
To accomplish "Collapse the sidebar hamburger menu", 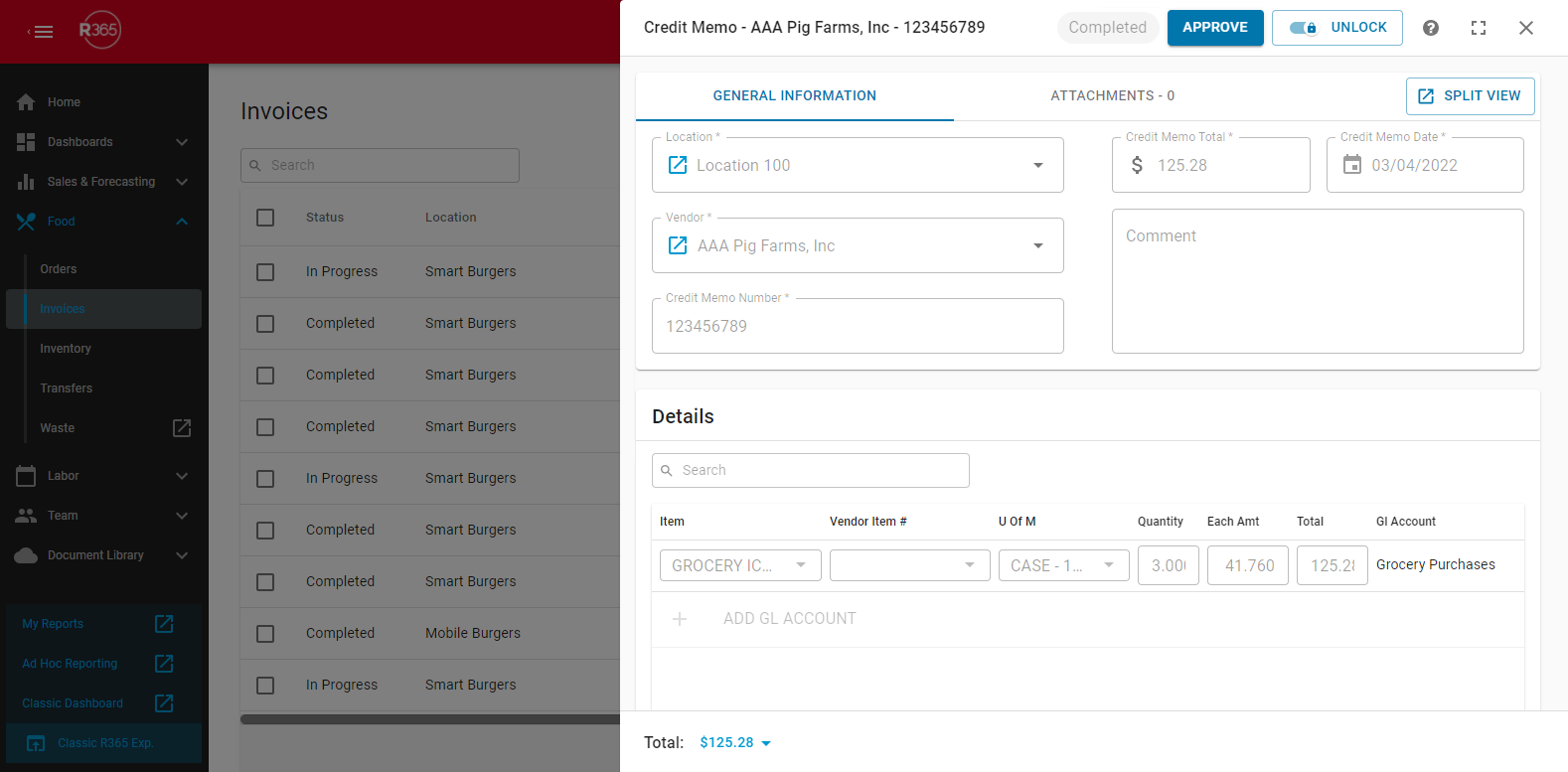I will (41, 32).
